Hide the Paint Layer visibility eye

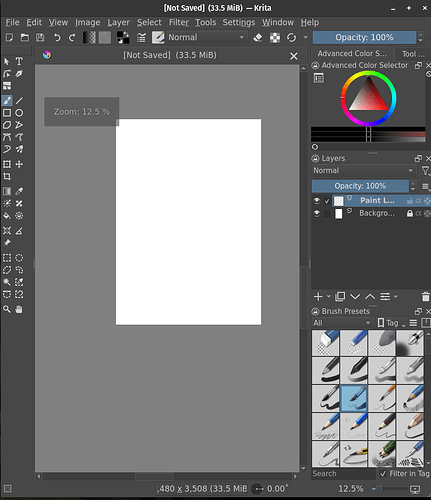pyautogui.click(x=317, y=201)
